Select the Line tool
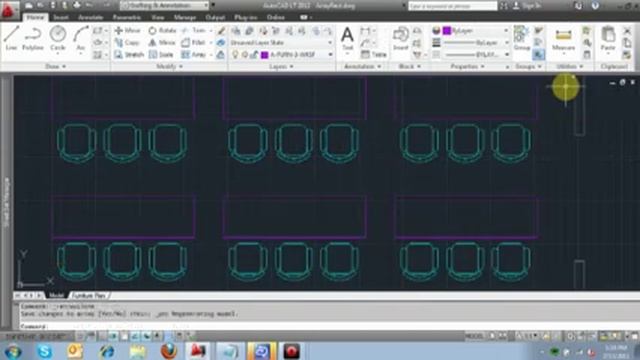640x360 pixels. click(11, 38)
